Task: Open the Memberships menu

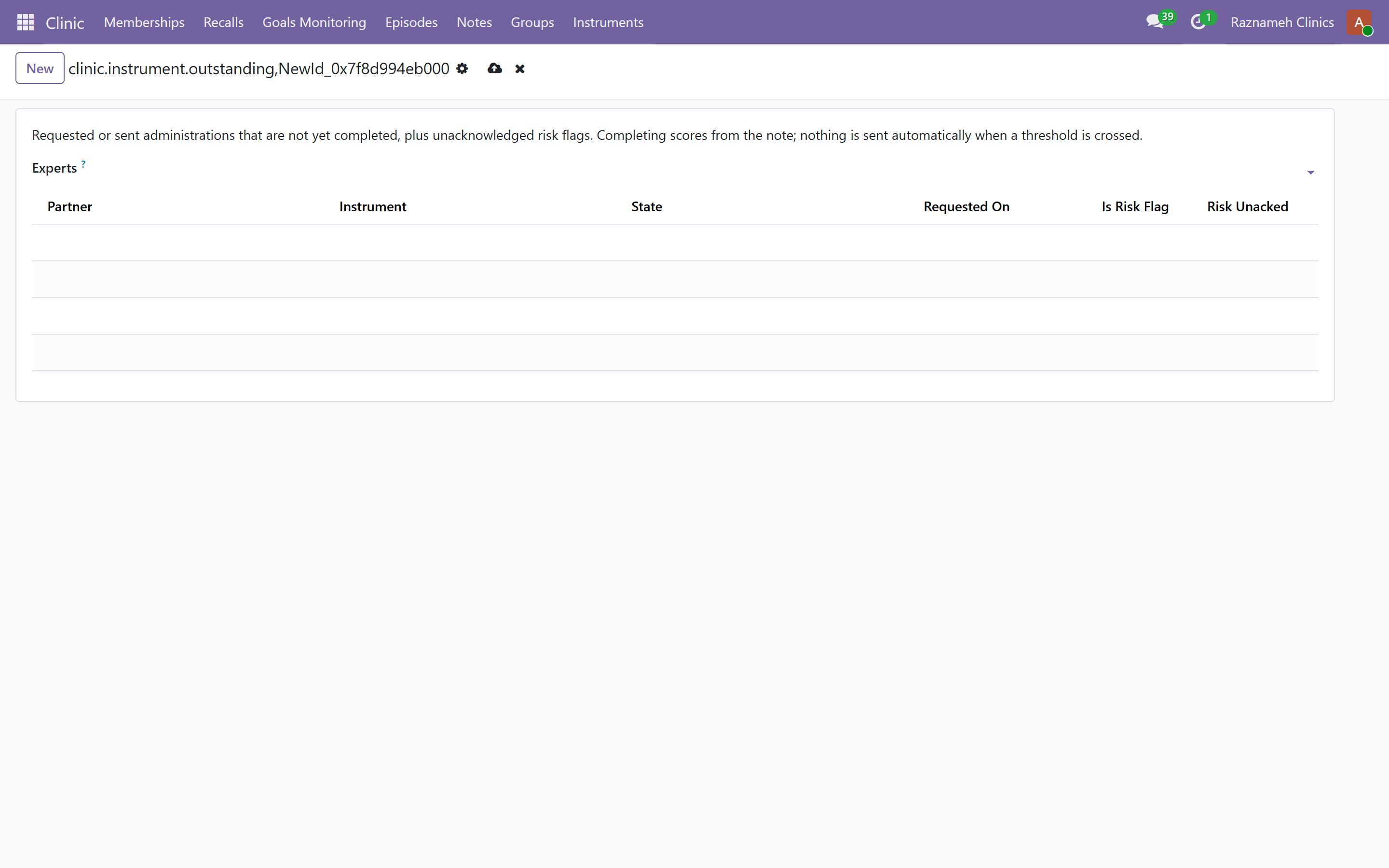Action: 144,22
